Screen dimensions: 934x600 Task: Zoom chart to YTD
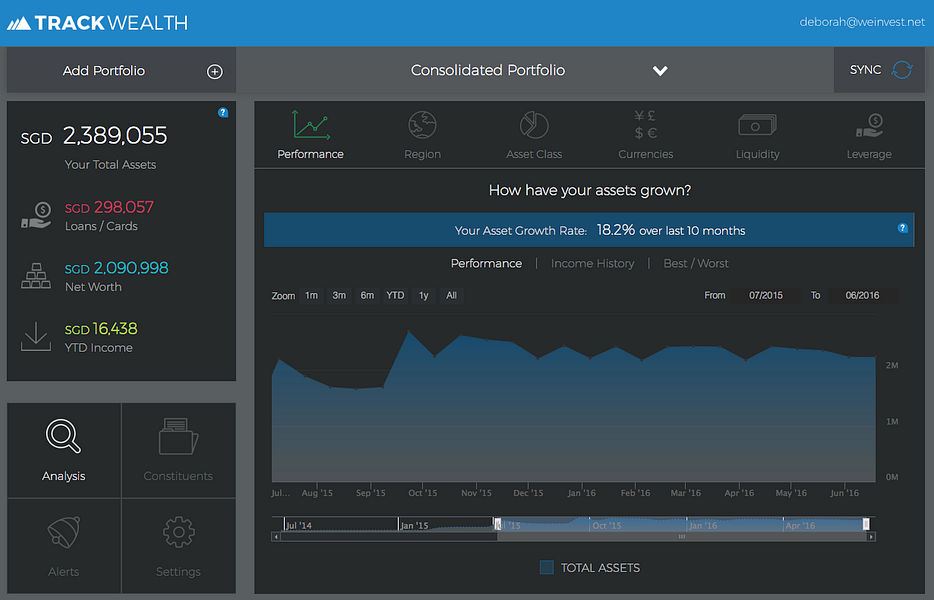point(395,296)
